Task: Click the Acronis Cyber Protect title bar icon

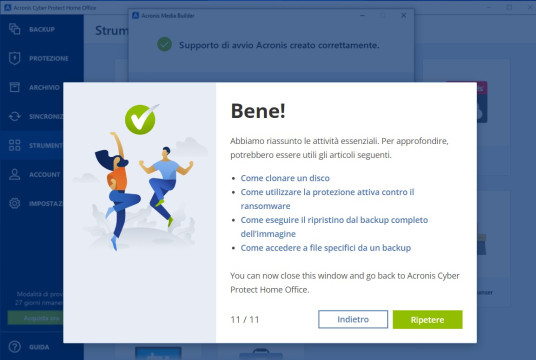Action: point(8,8)
